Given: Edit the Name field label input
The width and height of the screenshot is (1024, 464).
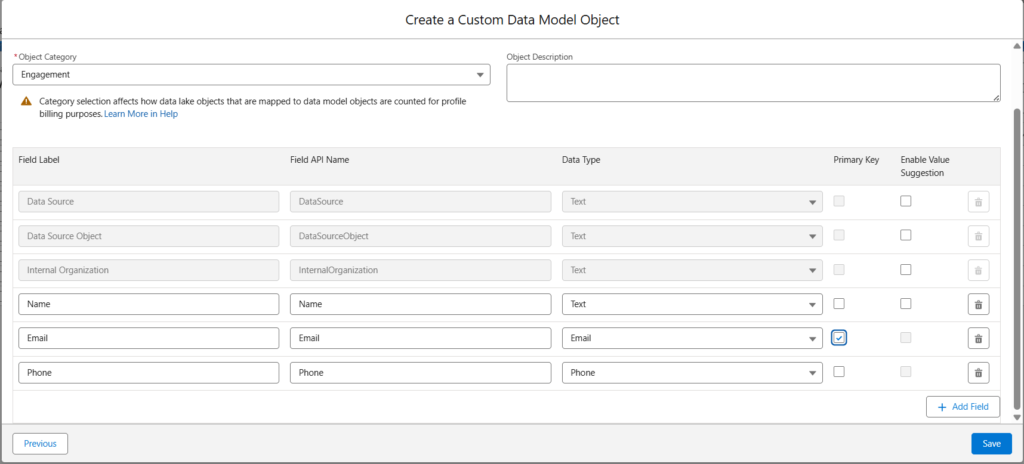Looking at the screenshot, I should 149,304.
